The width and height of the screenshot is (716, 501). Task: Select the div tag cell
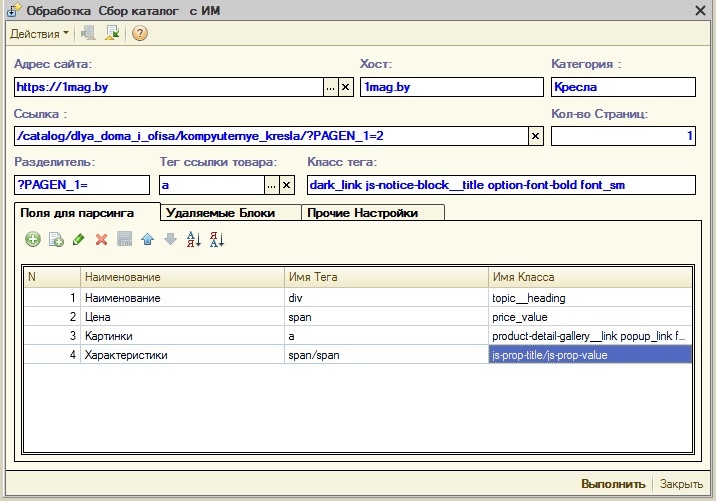[386, 298]
